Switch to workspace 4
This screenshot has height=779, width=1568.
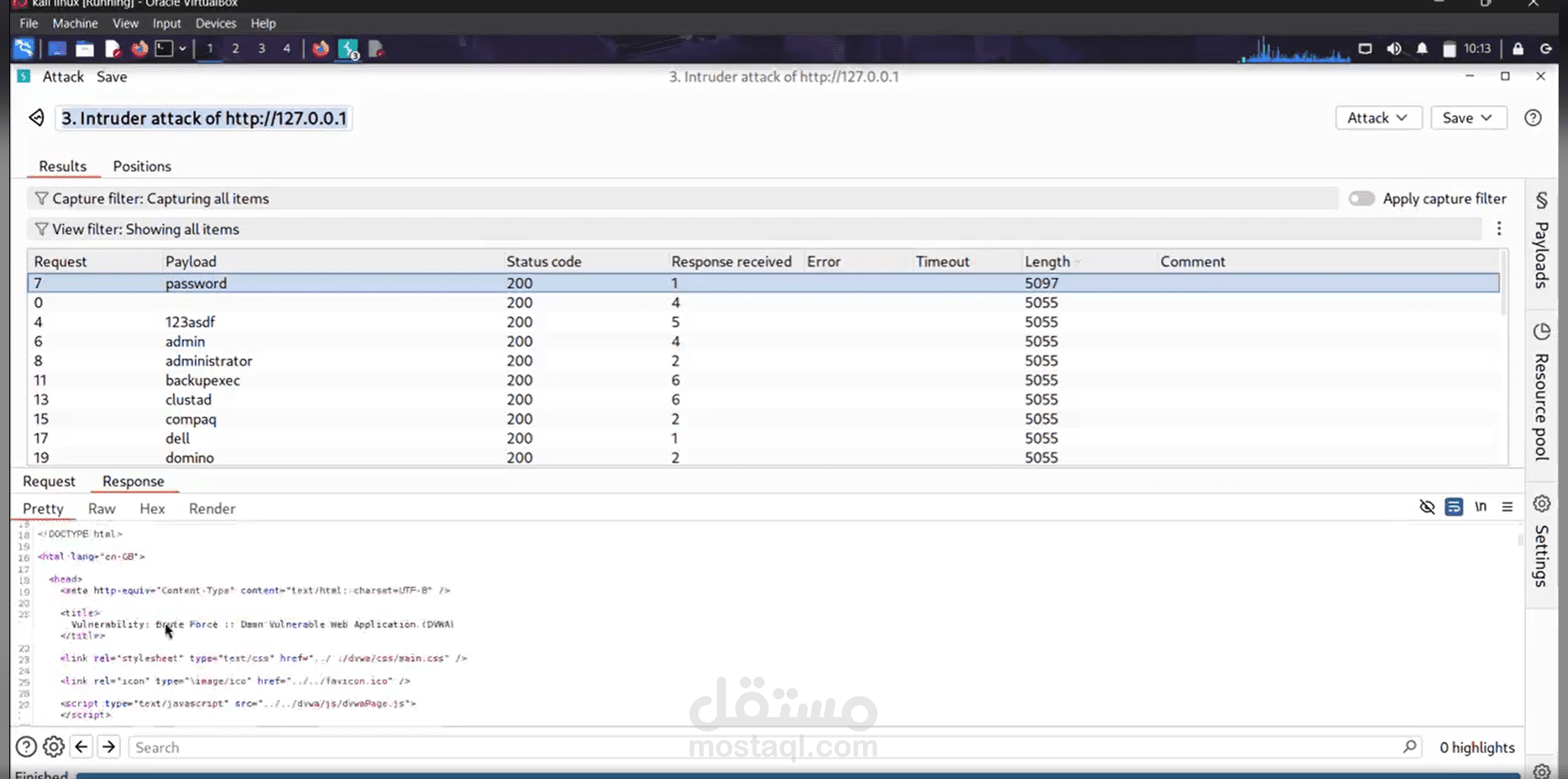click(x=286, y=49)
